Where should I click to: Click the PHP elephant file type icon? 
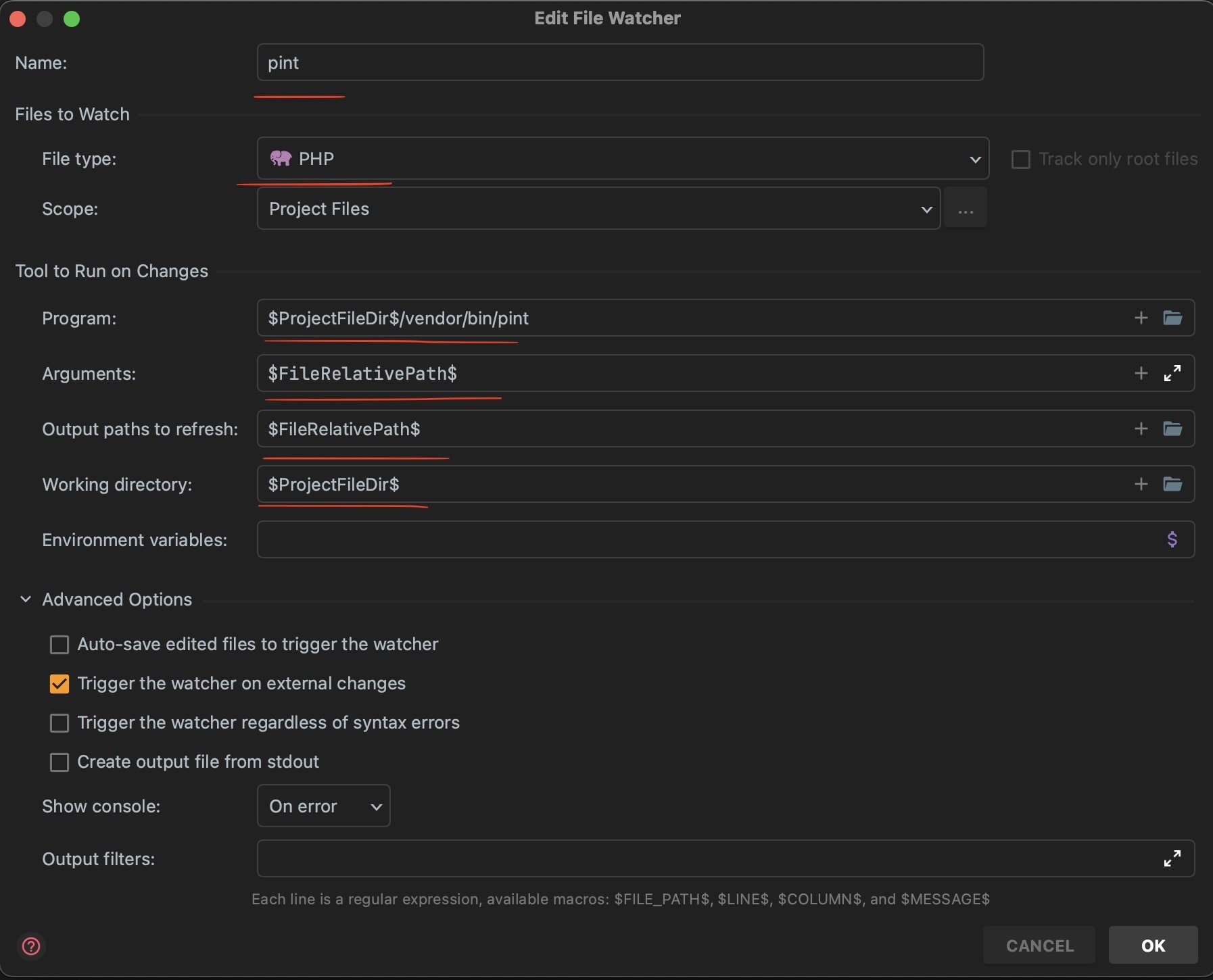click(281, 158)
